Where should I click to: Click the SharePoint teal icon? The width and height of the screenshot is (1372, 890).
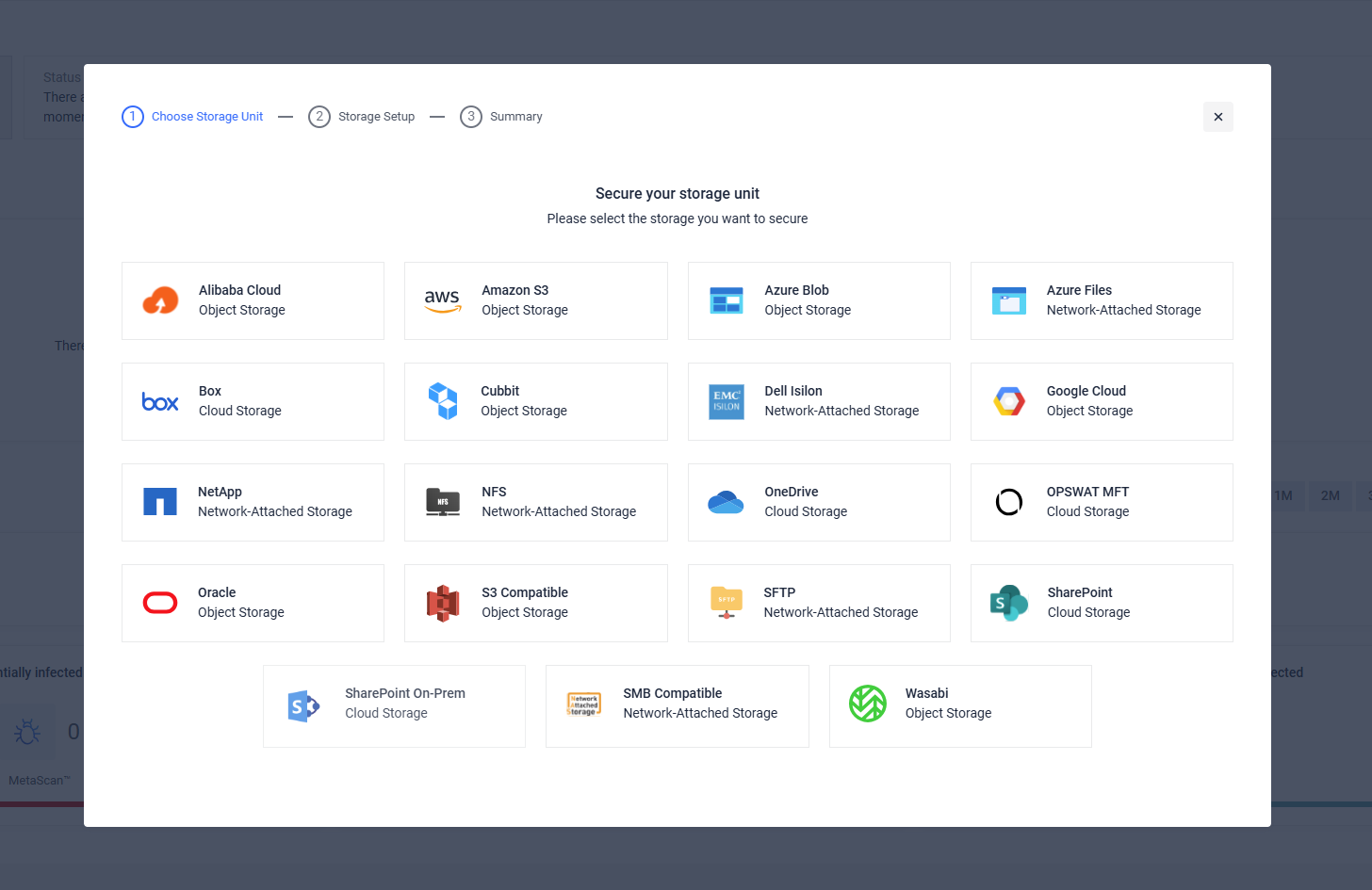(1009, 603)
